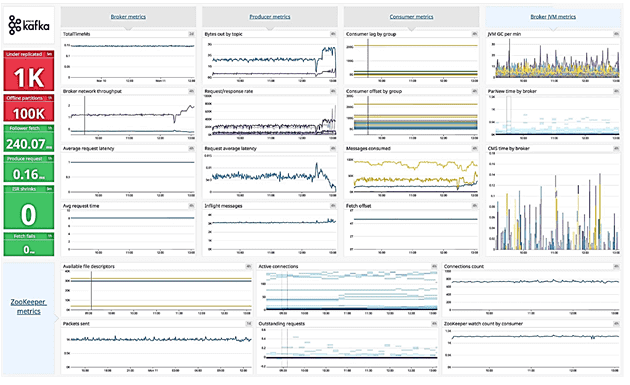Click time badge on Packets sent graph
The width and height of the screenshot is (630, 385).
(249, 324)
